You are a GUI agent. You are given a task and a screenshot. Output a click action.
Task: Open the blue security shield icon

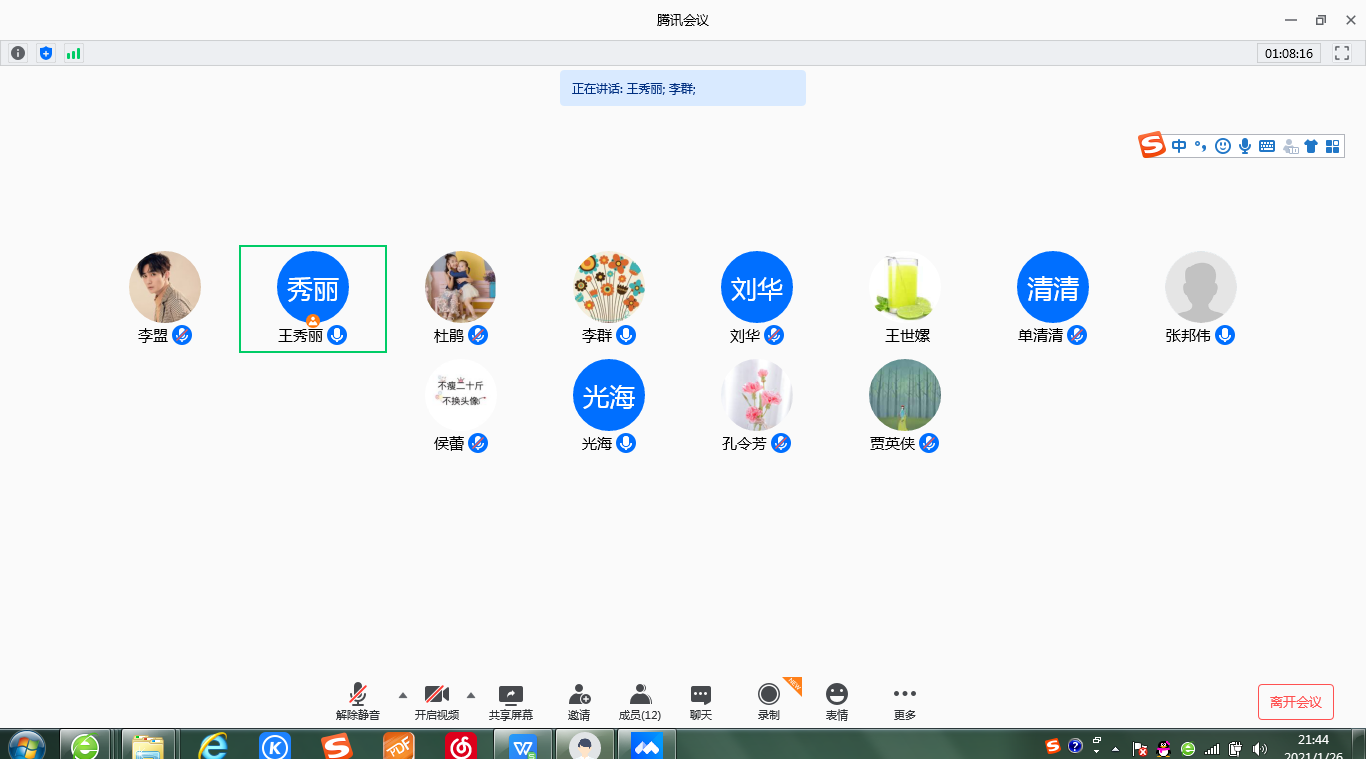(45, 53)
